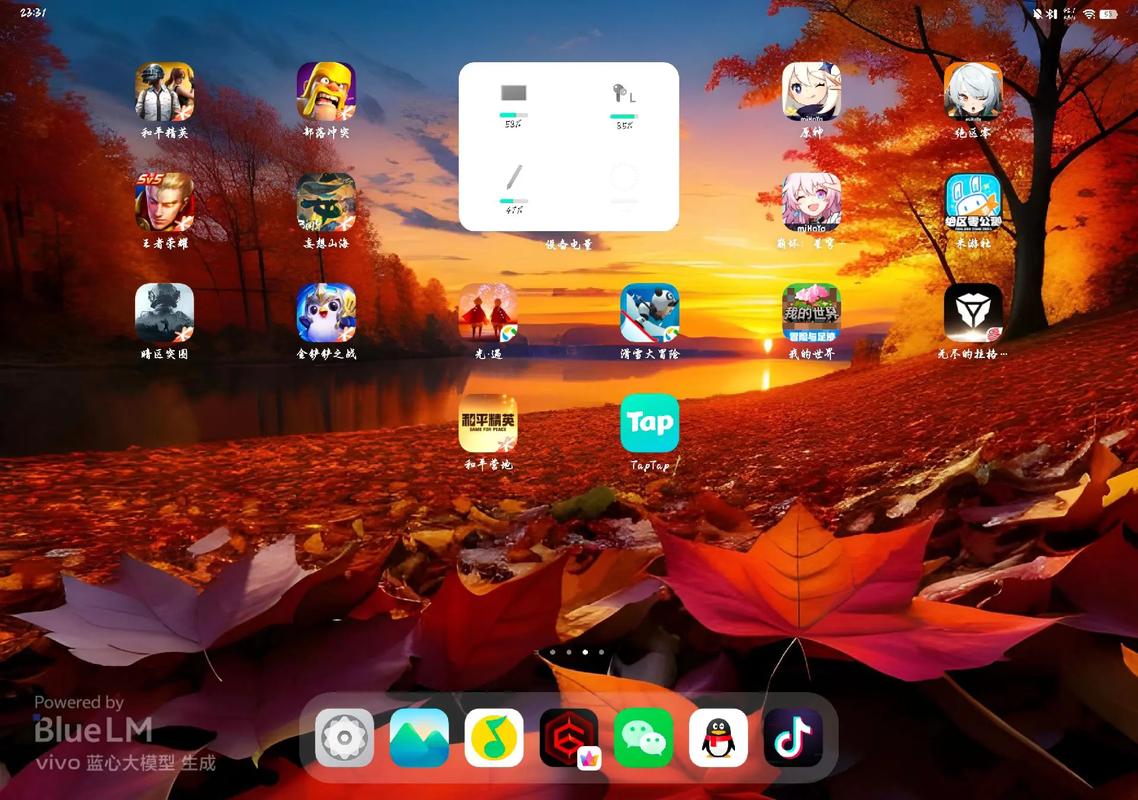Launch 我的世界 (Minecraft)
Image resolution: width=1138 pixels, height=800 pixels.
point(811,312)
